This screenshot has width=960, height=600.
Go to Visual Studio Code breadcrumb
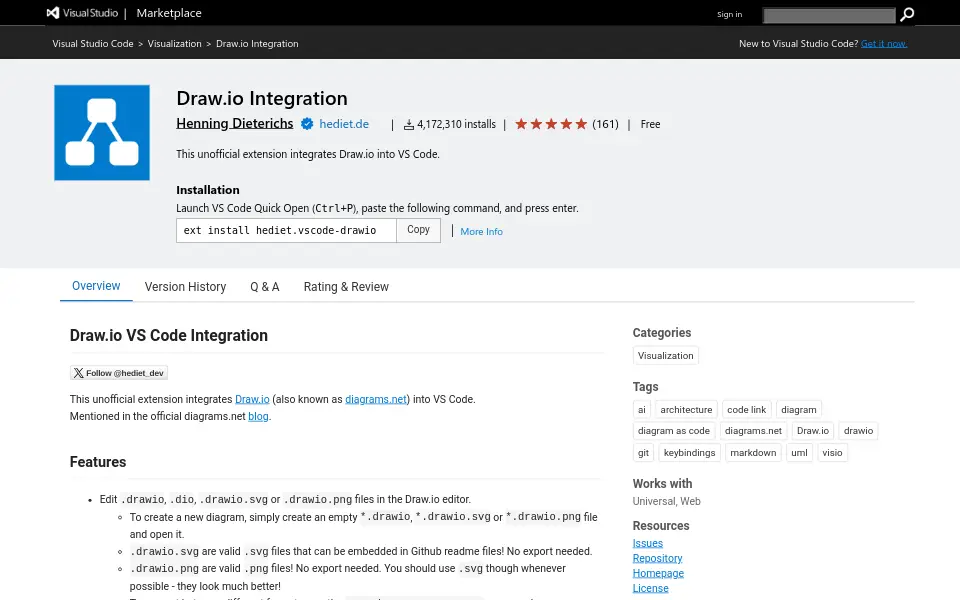[x=93, y=43]
